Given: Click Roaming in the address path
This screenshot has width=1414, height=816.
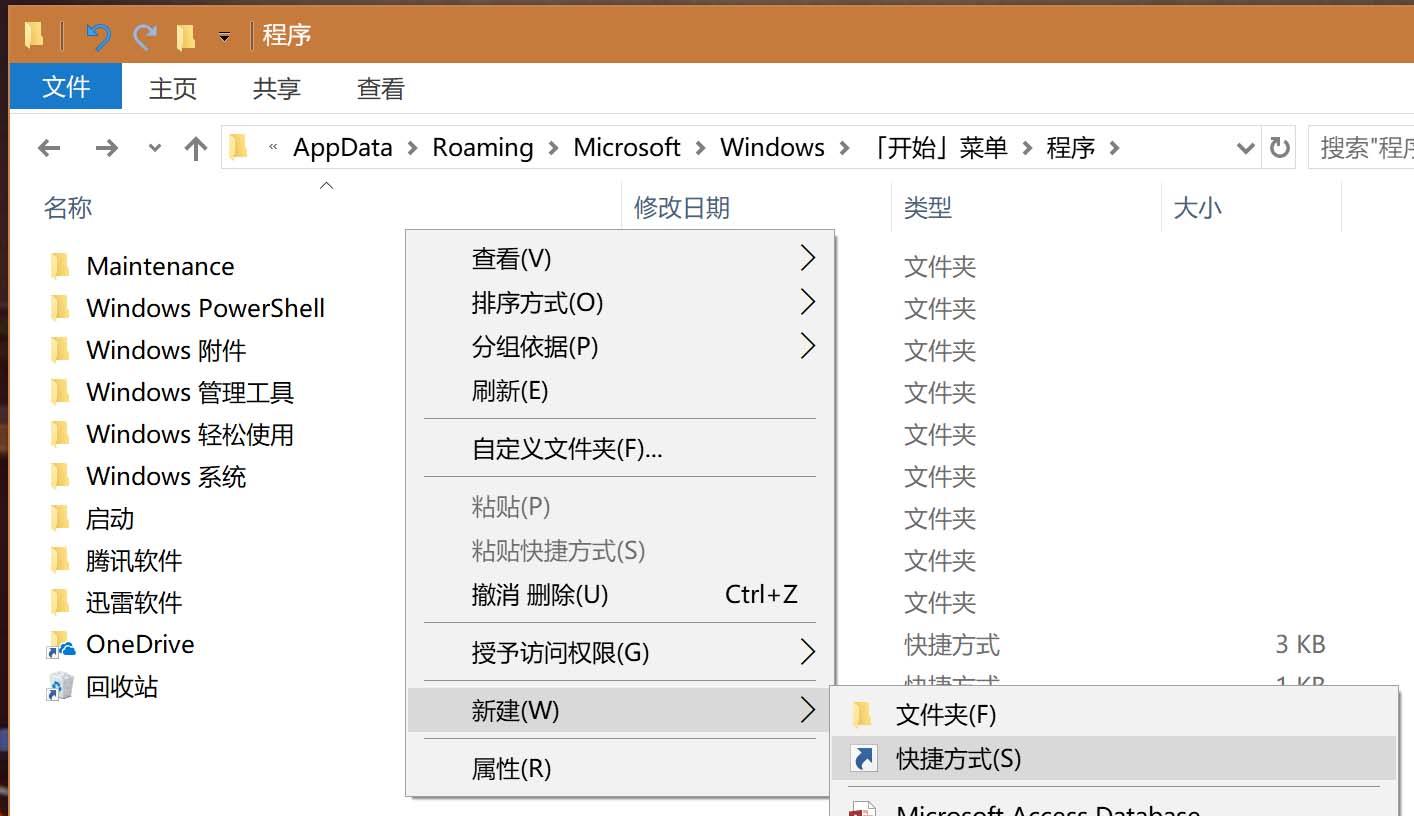Looking at the screenshot, I should tap(482, 148).
